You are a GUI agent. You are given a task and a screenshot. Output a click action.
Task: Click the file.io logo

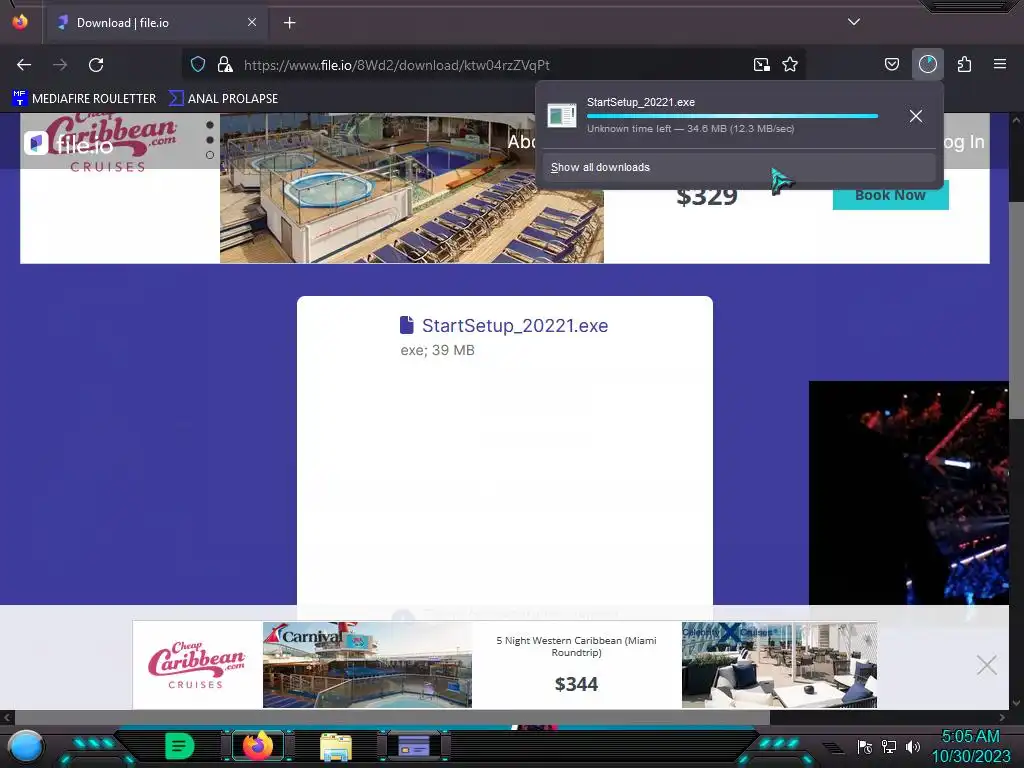[71, 144]
